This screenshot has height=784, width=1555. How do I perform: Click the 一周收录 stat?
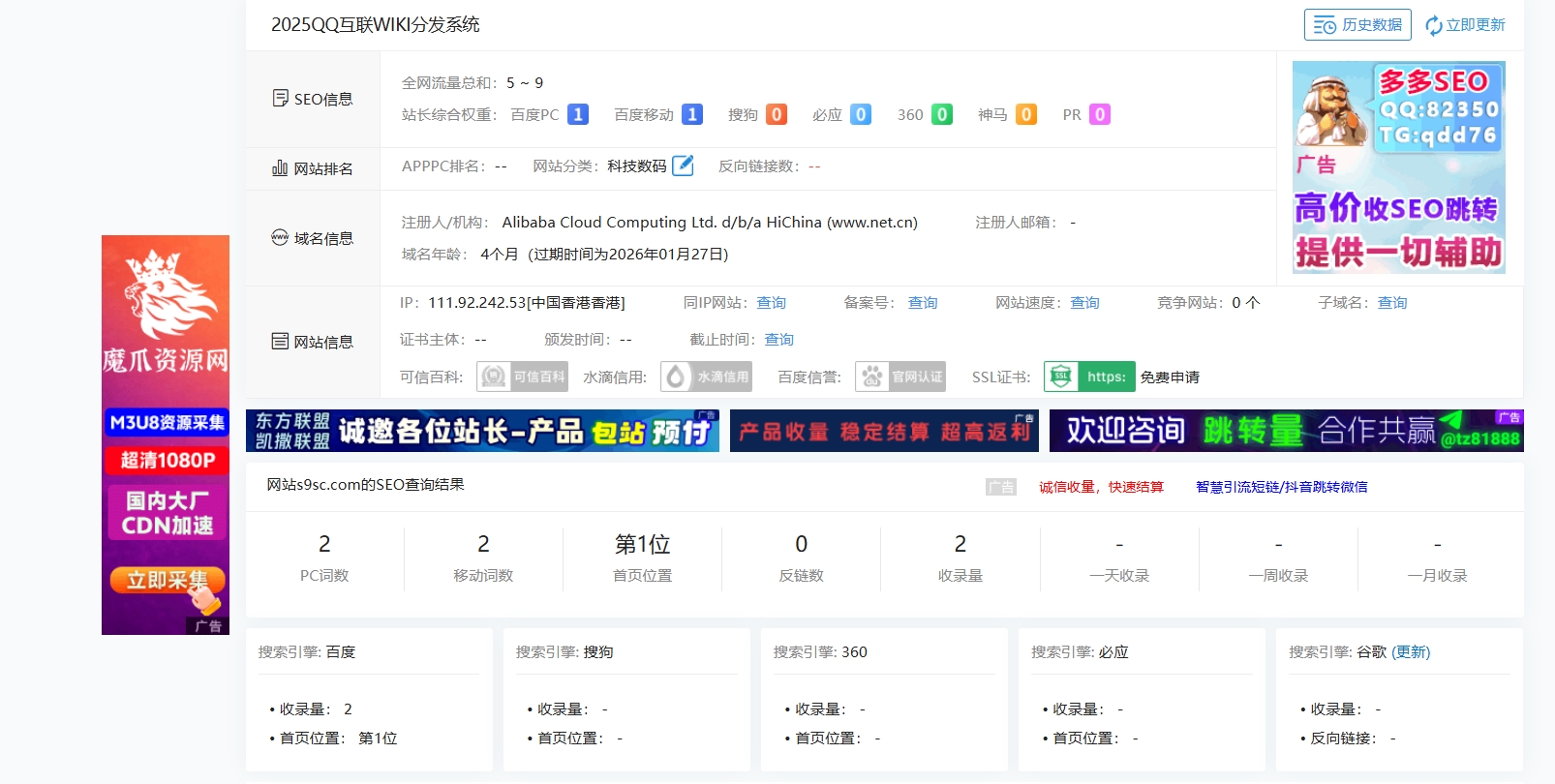click(1278, 558)
